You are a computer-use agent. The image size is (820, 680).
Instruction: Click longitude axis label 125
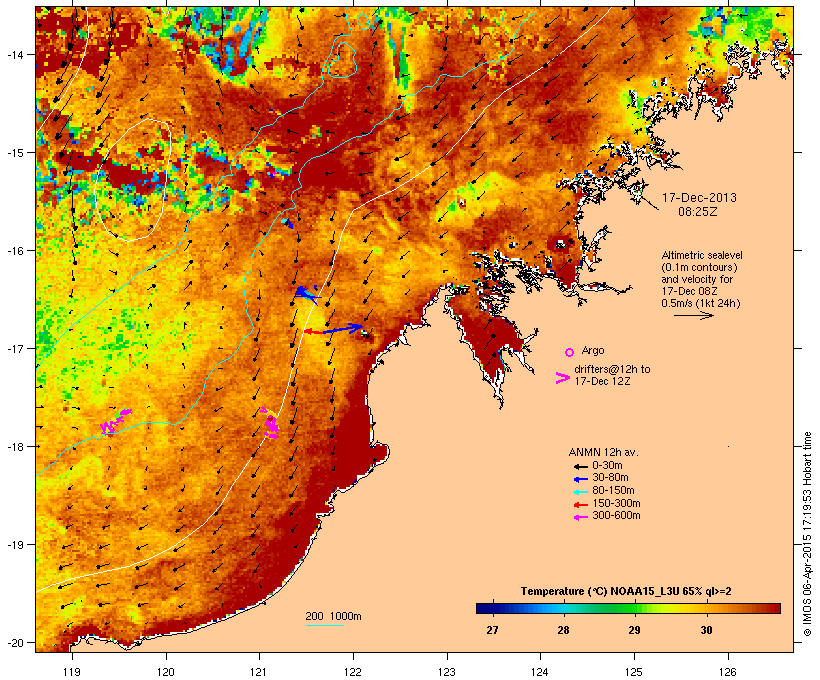coord(634,672)
